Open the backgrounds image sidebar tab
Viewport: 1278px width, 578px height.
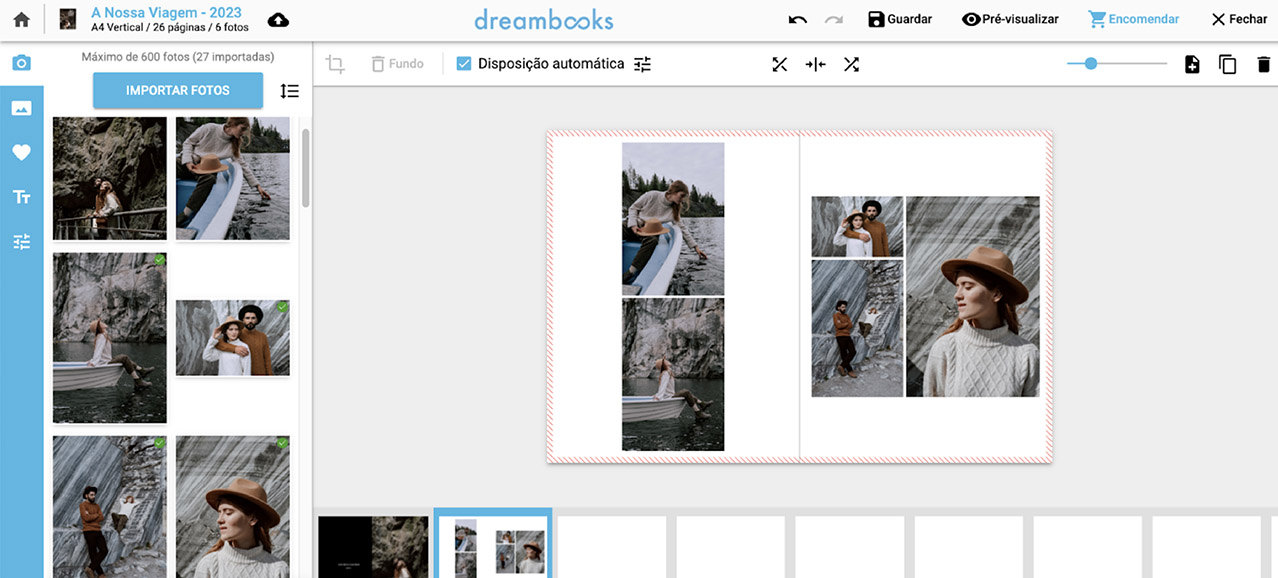(21, 108)
